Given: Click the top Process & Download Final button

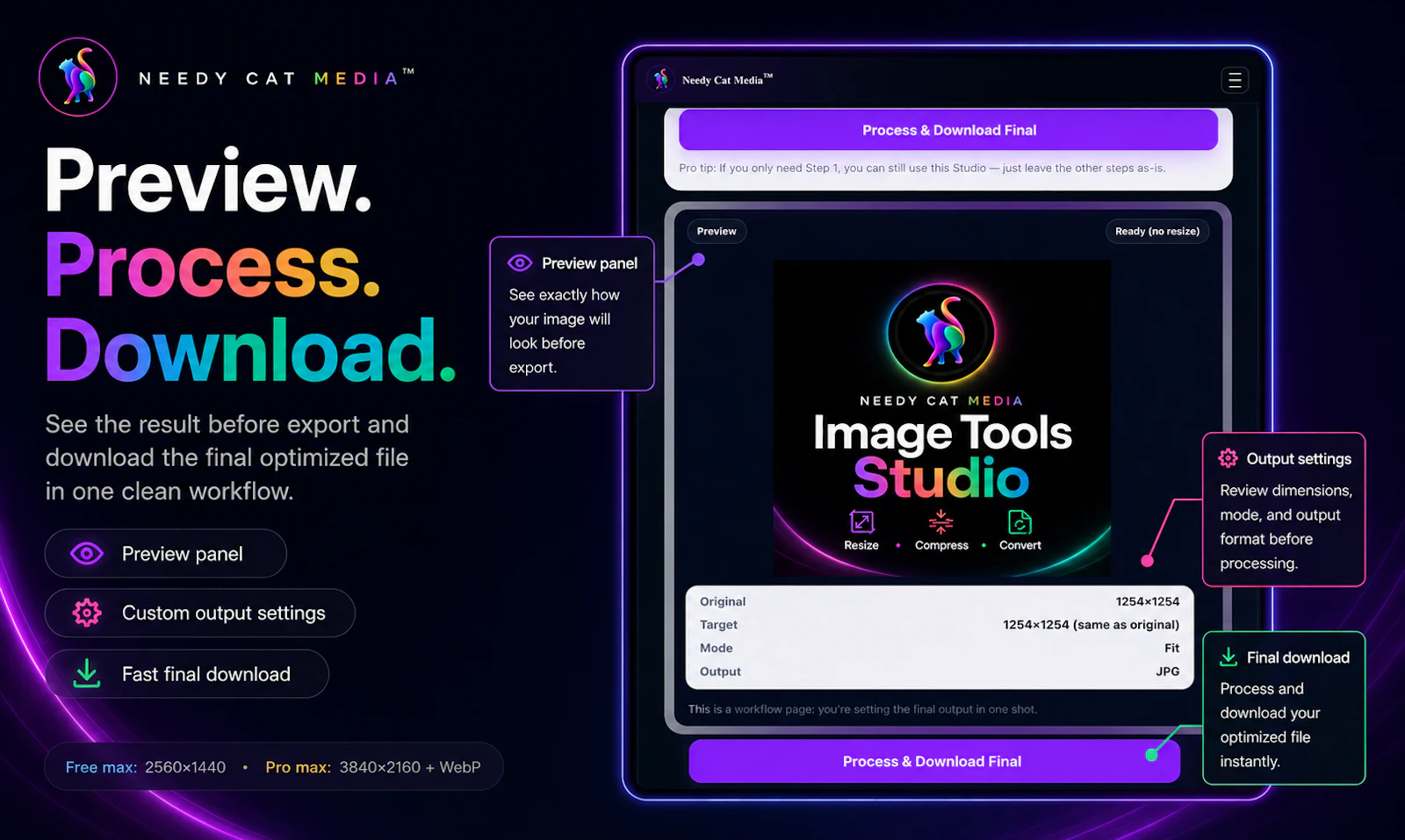Looking at the screenshot, I should click(x=948, y=130).
